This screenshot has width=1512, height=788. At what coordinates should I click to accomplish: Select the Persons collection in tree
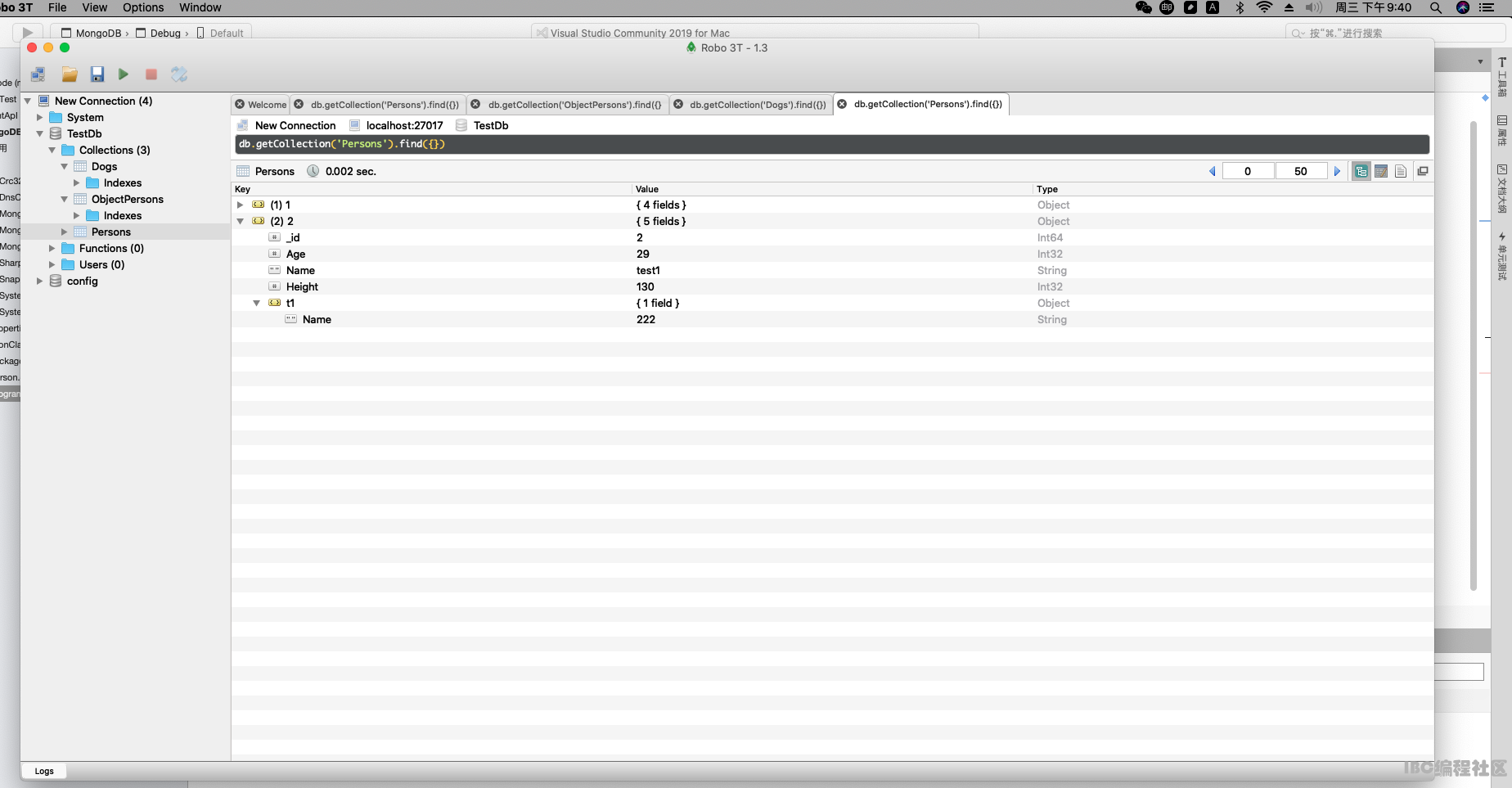111,232
